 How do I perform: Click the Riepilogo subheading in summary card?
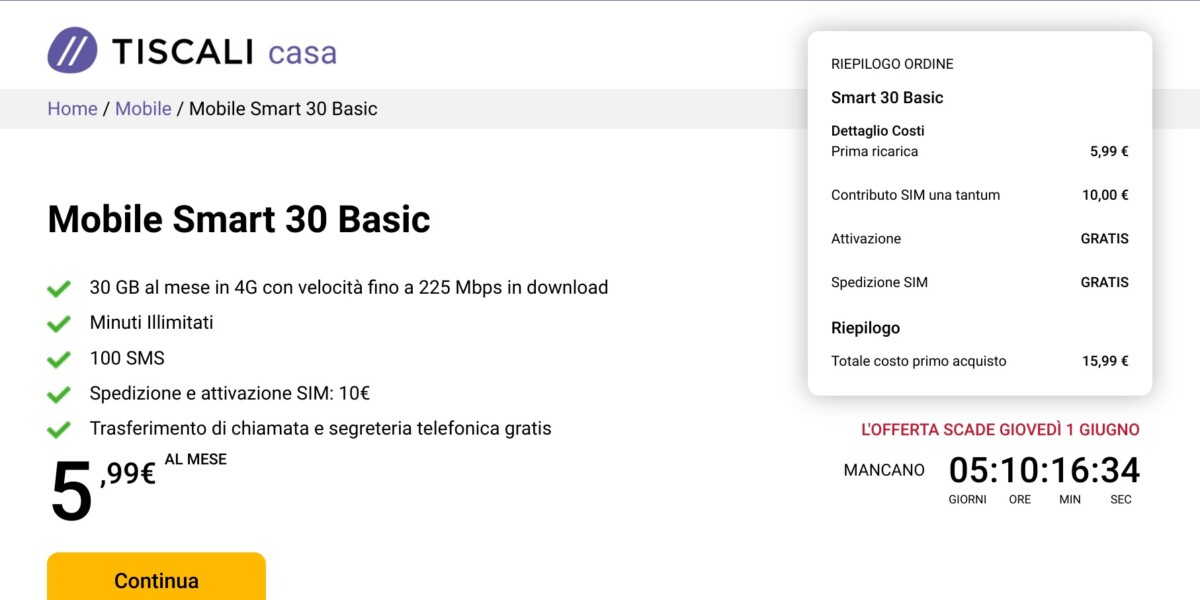click(x=865, y=328)
